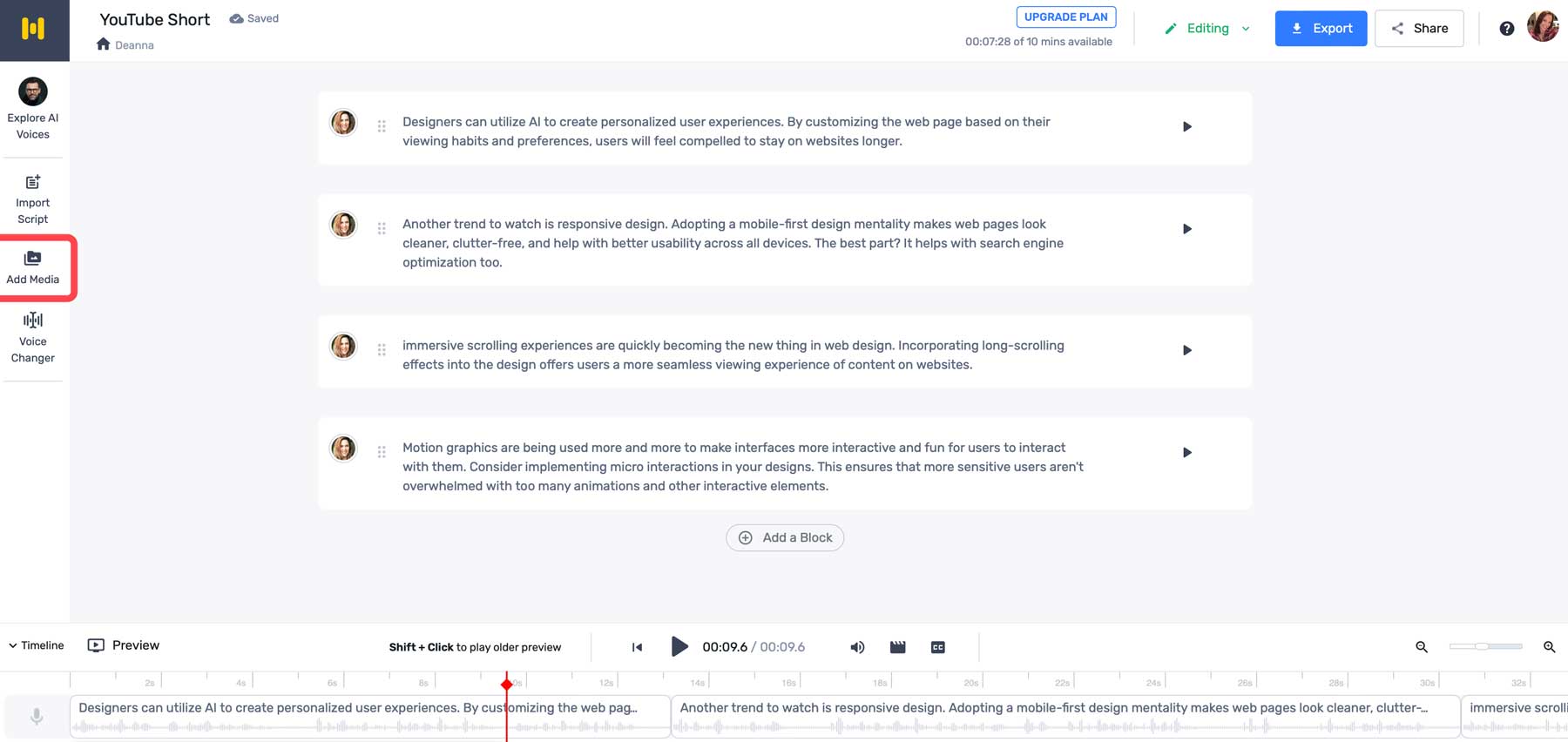This screenshot has width=1568, height=742.
Task: Open Explore AI Voices panel
Action: pos(33,108)
